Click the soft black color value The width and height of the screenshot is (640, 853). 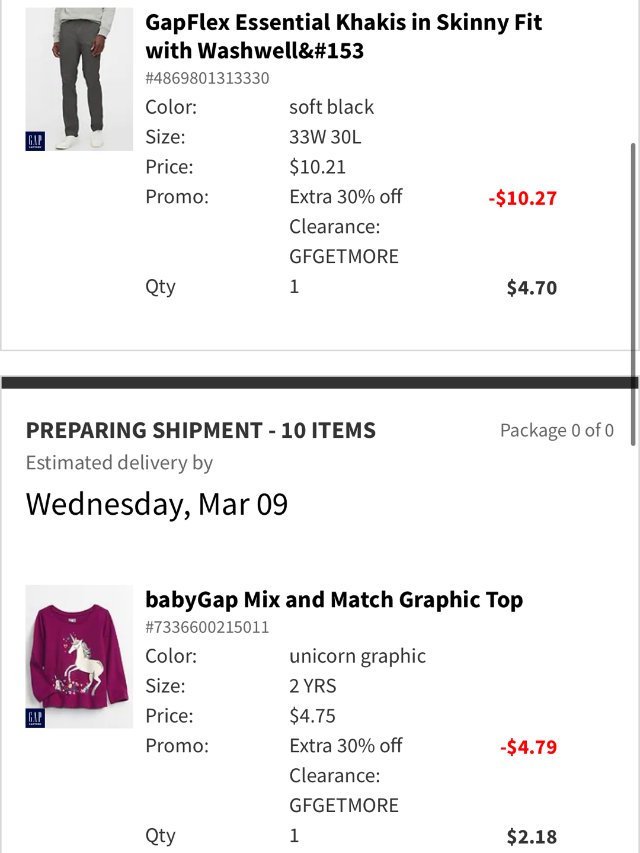(x=331, y=107)
